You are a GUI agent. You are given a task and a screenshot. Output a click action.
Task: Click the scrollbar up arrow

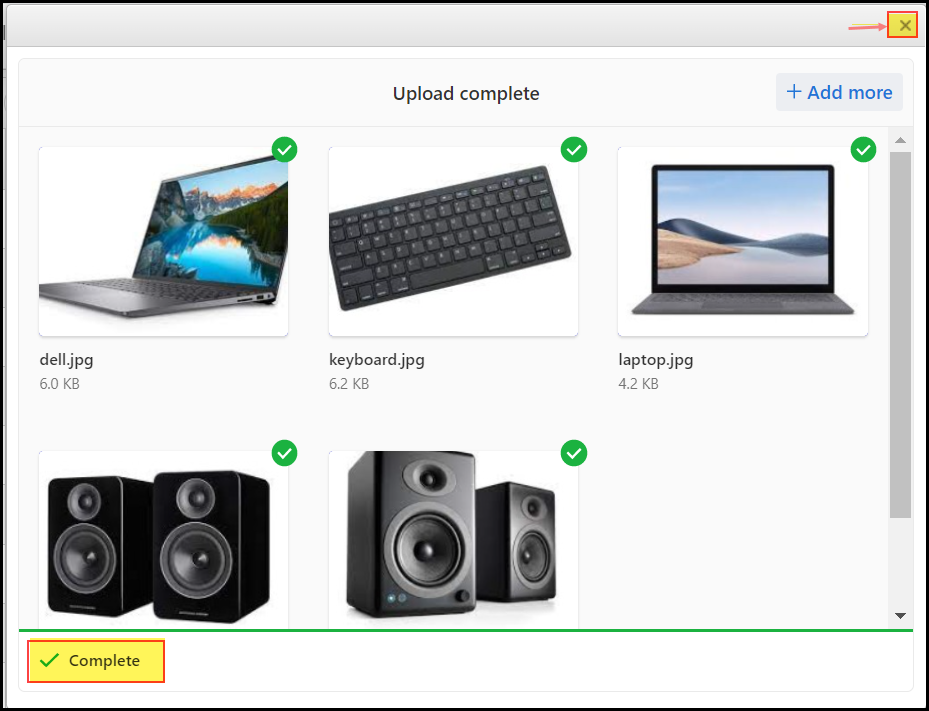(x=901, y=140)
